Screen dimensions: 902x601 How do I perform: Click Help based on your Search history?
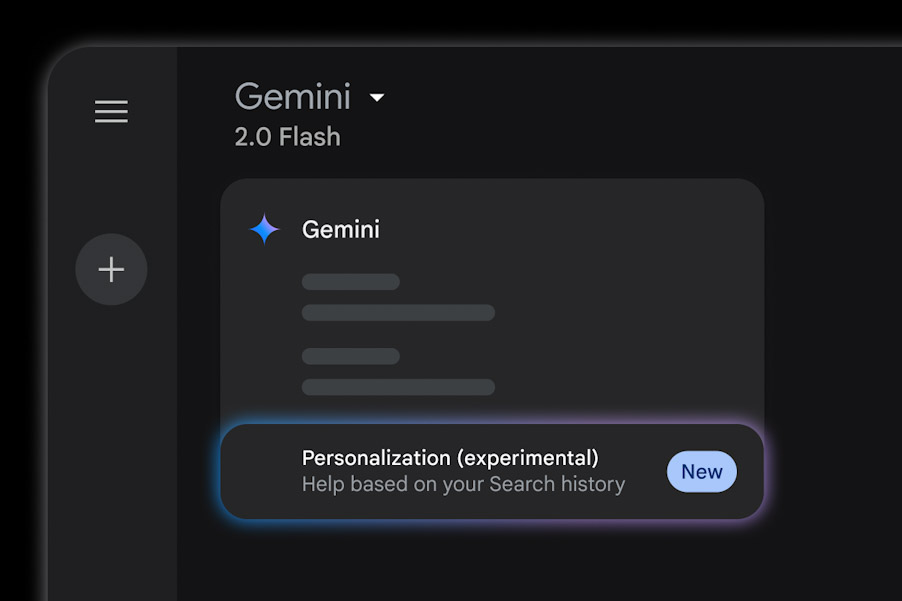463,485
